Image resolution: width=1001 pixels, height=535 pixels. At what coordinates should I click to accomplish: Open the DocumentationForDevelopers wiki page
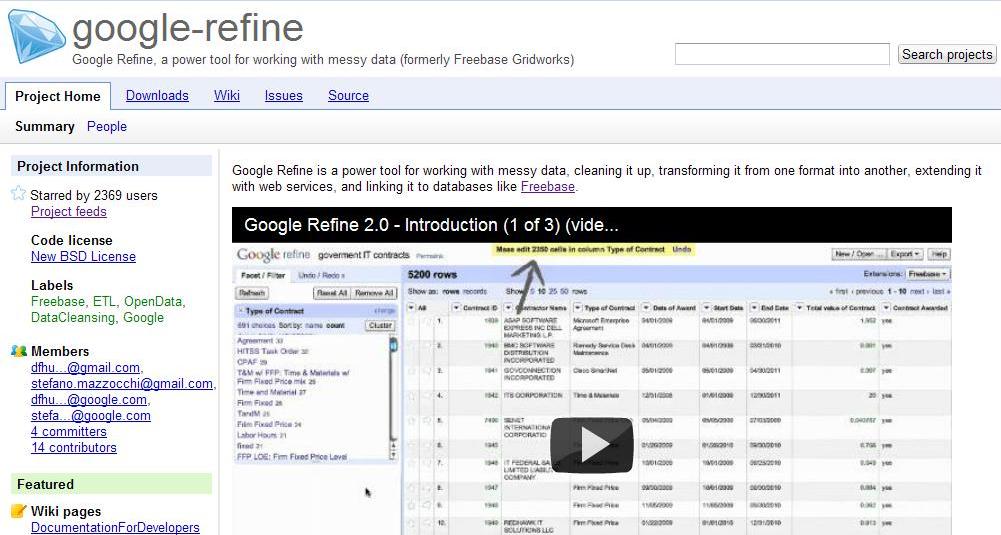116,527
